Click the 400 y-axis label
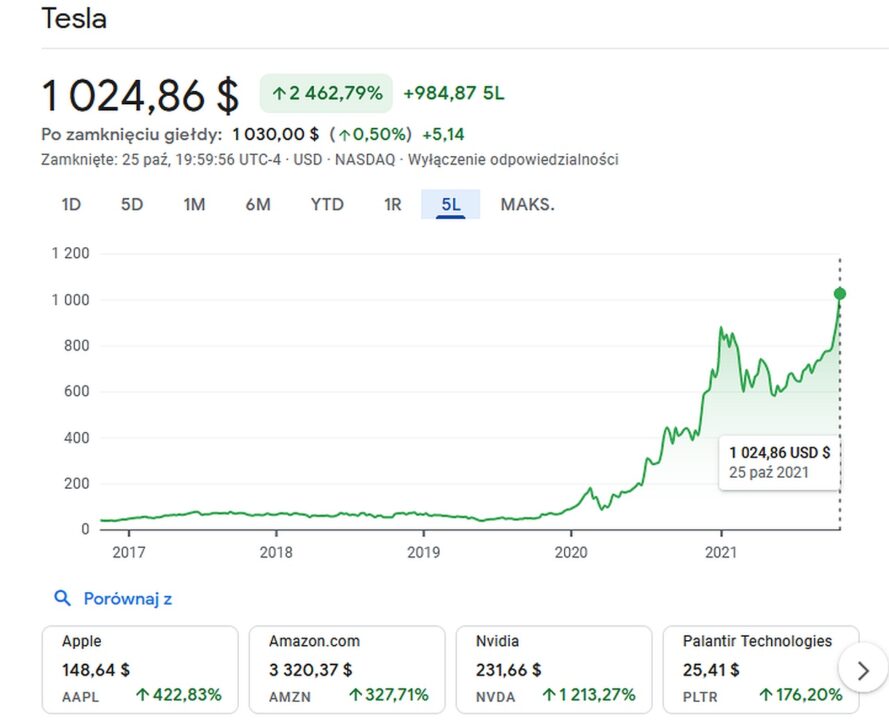 (x=77, y=438)
